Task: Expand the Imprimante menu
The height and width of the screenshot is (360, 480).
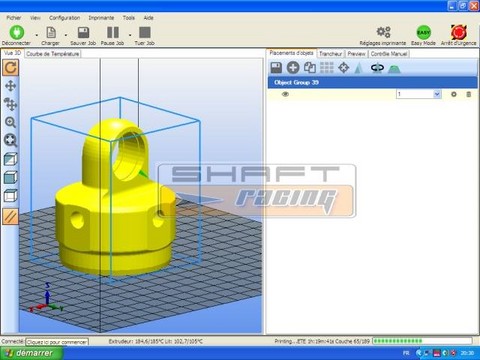Action: [x=101, y=18]
